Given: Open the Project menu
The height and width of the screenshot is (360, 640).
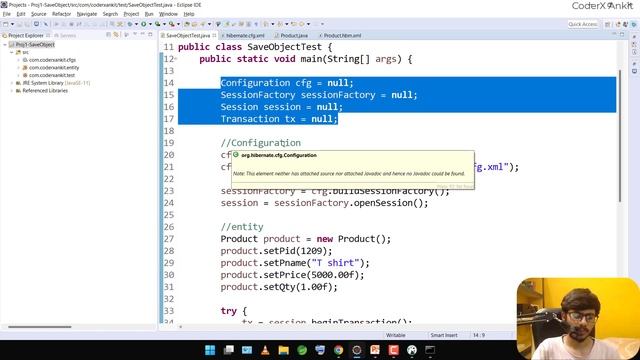Looking at the screenshot, I should (x=131, y=14).
